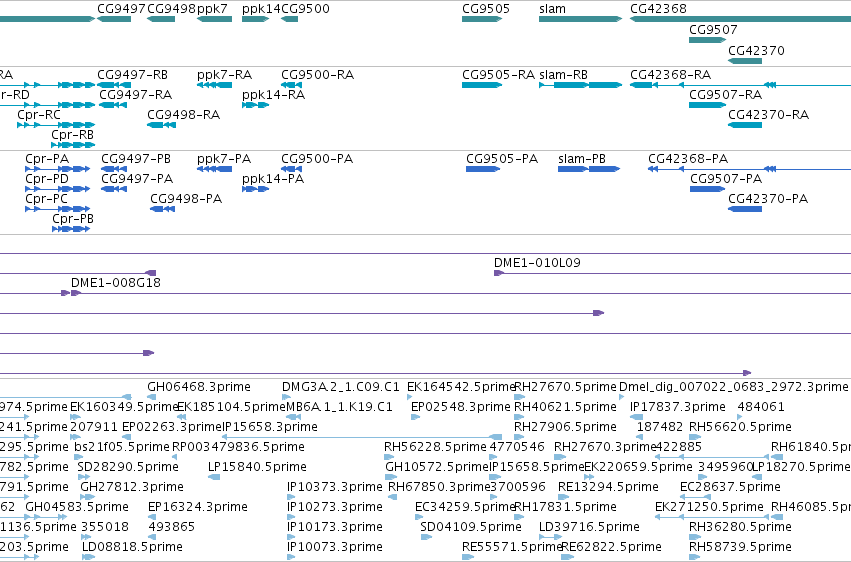The width and height of the screenshot is (851, 562).
Task: Open transcript CG42368-RA
Action: coord(670,75)
